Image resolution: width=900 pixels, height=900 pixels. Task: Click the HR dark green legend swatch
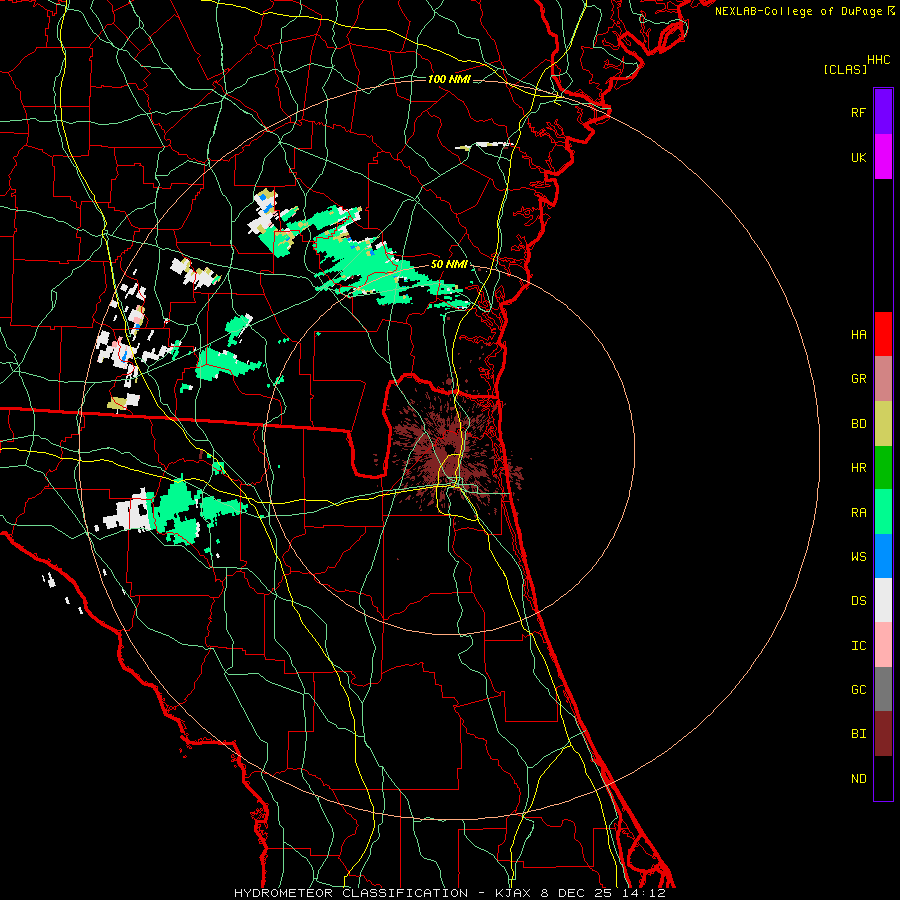[x=883, y=468]
